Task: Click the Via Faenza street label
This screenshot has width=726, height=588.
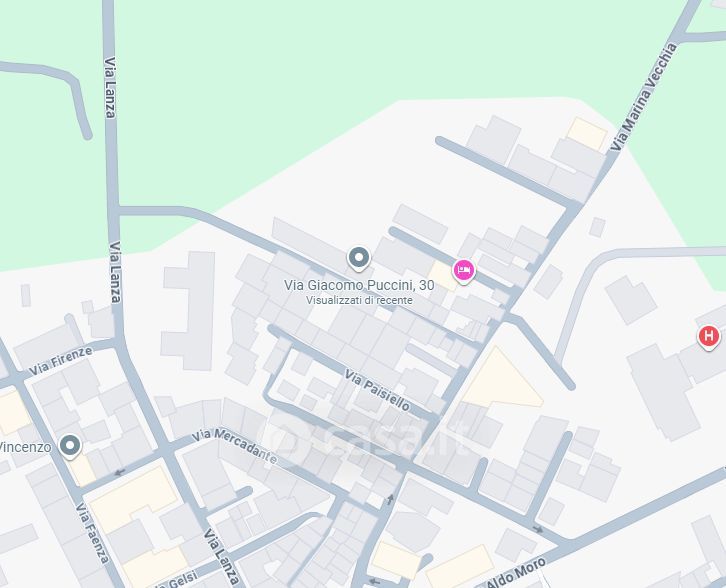Action: pos(92,533)
